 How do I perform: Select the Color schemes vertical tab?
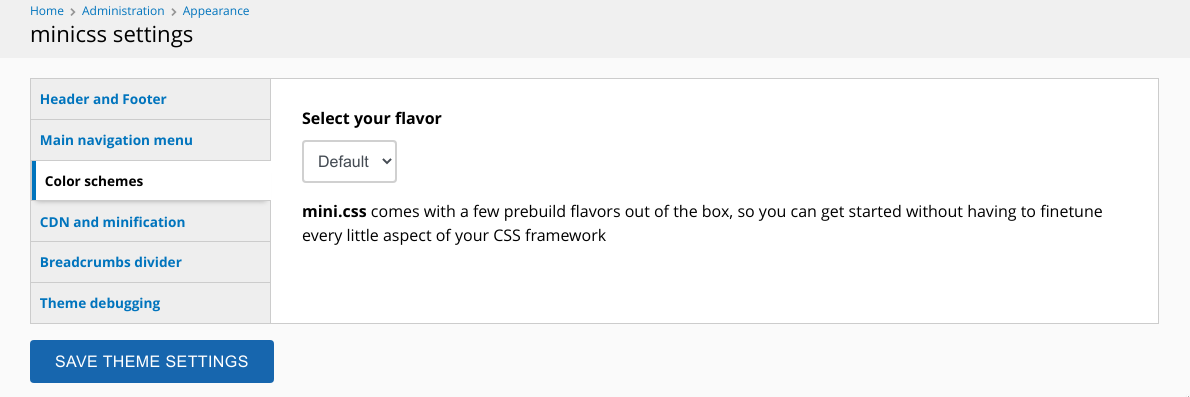150,181
